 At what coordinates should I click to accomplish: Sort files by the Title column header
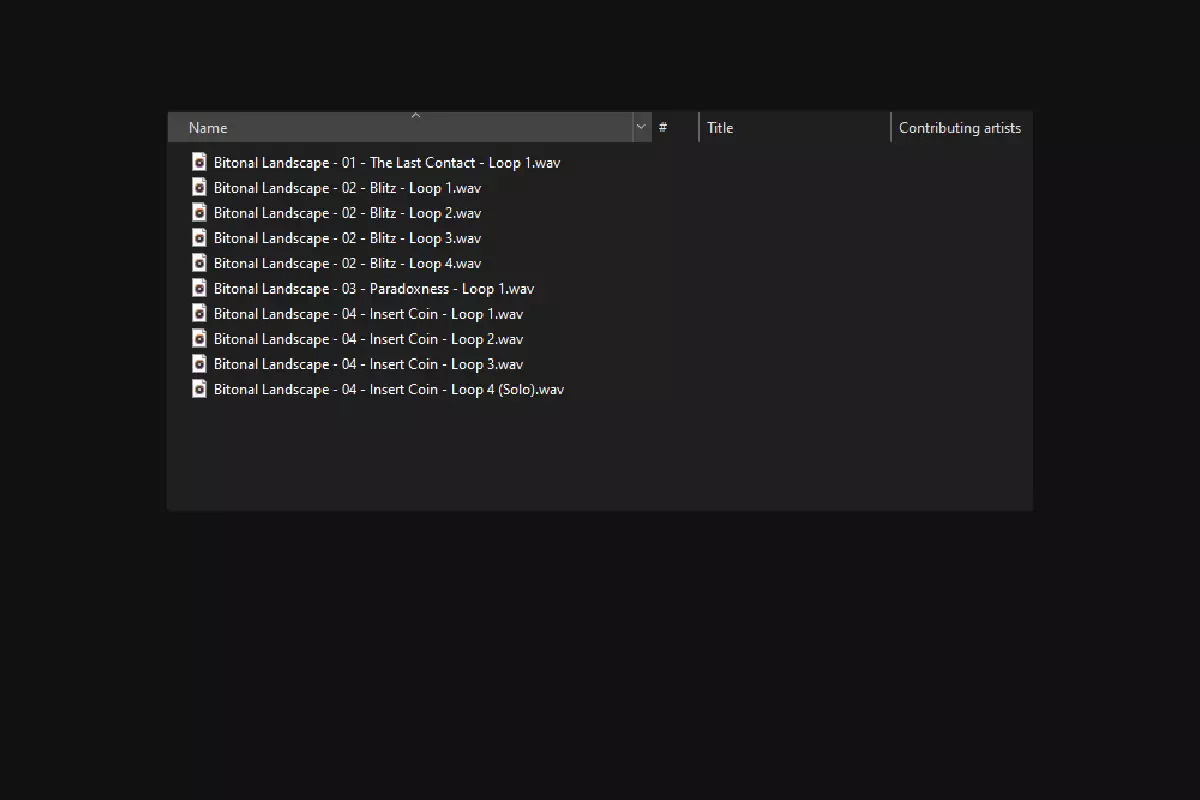(x=795, y=127)
